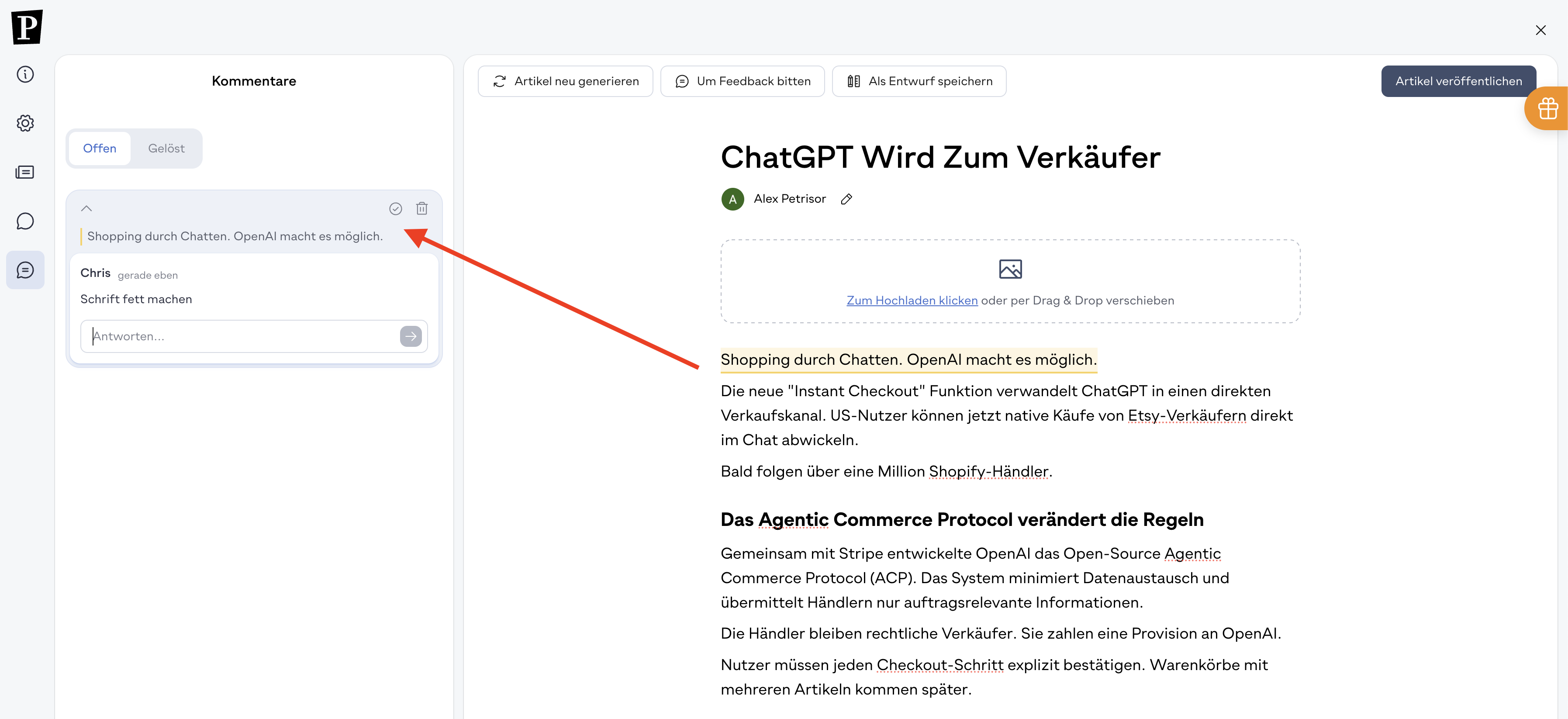The image size is (1568, 719).
Task: Click the word Checkout-Schritt in article
Action: pos(940,665)
